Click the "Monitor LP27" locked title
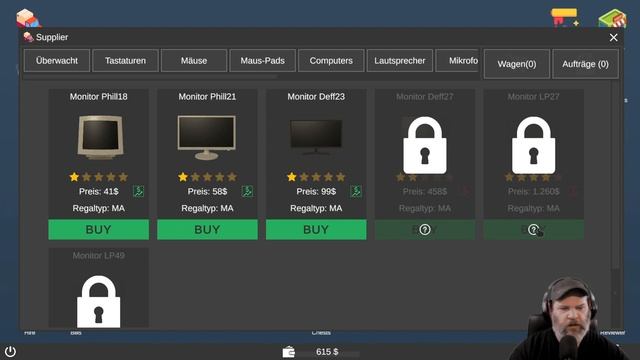The image size is (640, 360). tap(533, 97)
